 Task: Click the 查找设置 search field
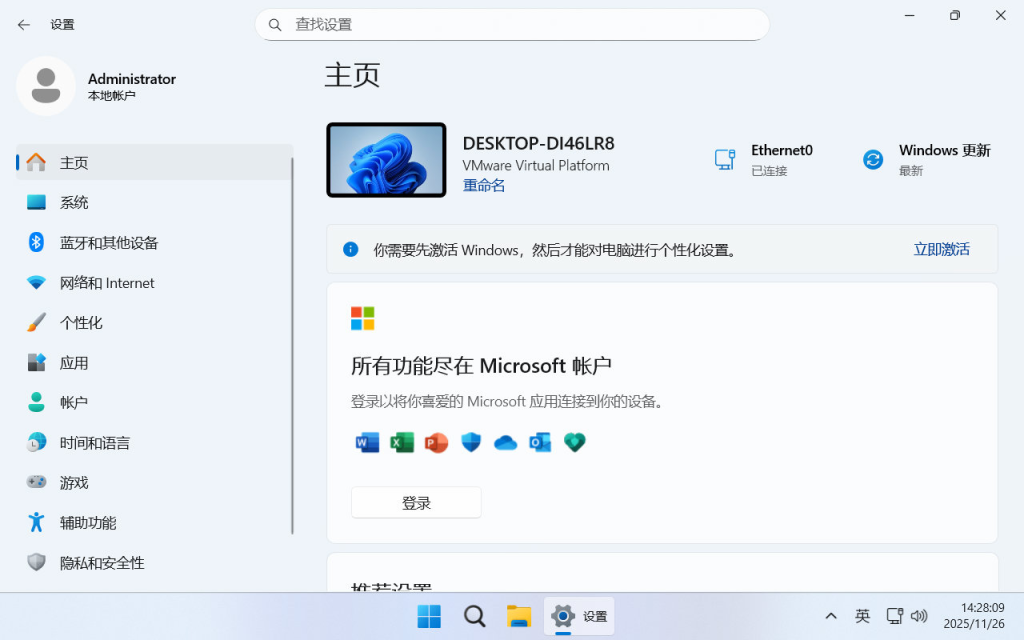coord(512,24)
